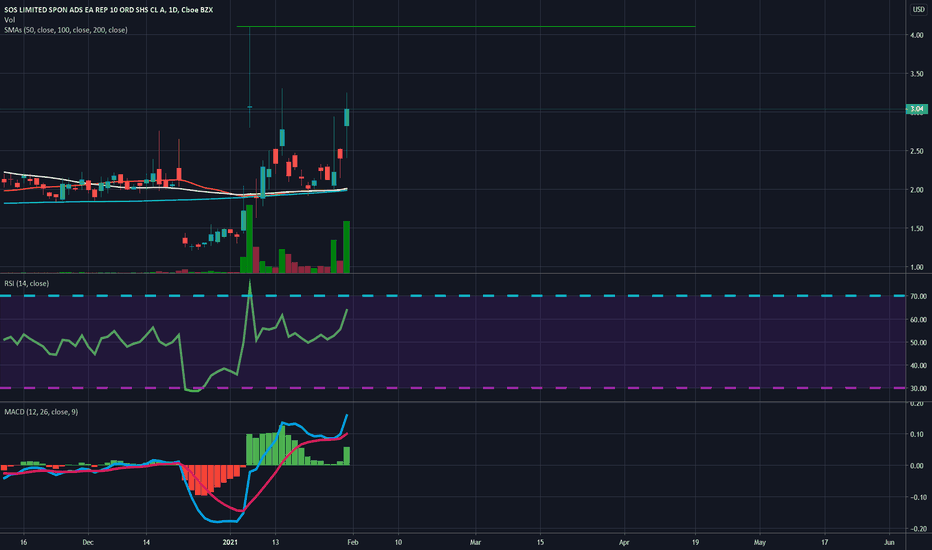Select the green horizontal line near 4.00
The height and width of the screenshot is (550, 932).
click(466, 26)
